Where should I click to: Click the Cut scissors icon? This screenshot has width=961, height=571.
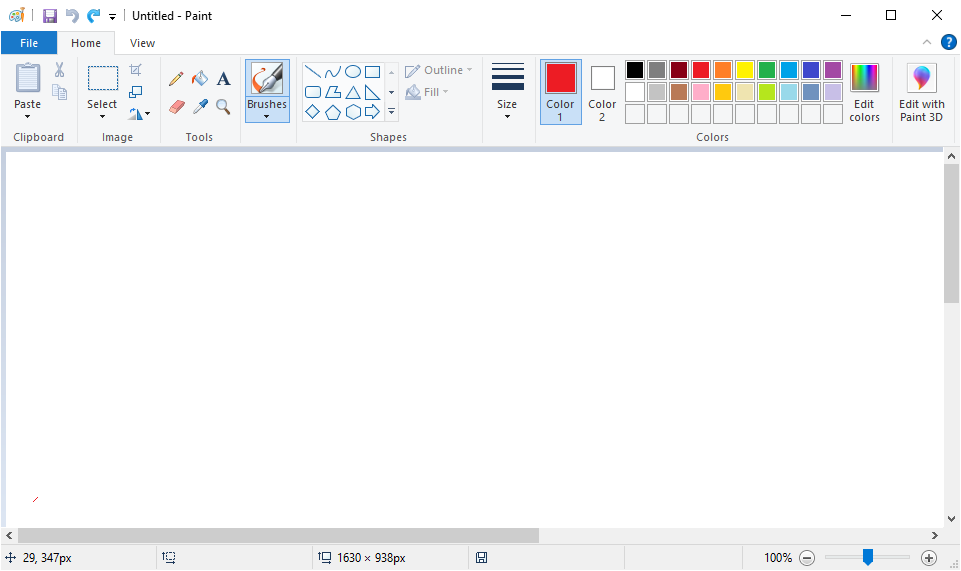[59, 70]
